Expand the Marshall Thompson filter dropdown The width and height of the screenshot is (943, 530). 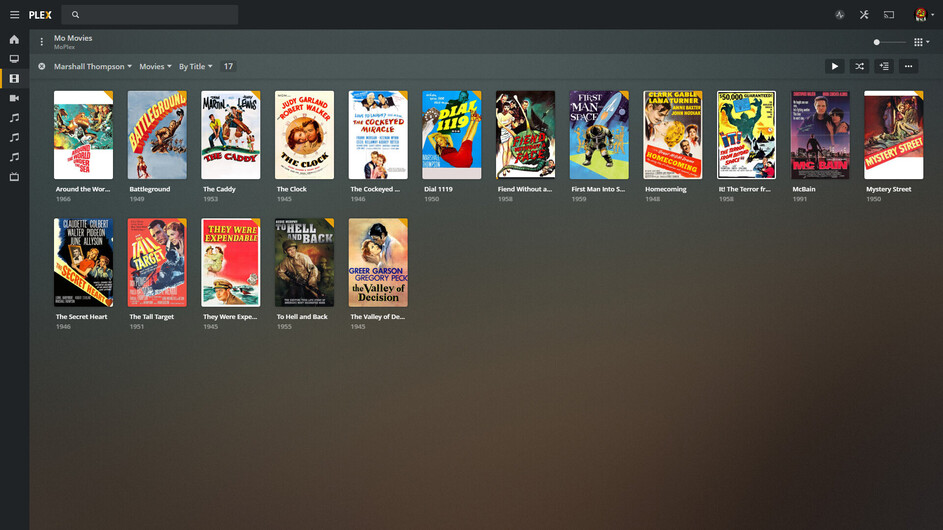93,67
